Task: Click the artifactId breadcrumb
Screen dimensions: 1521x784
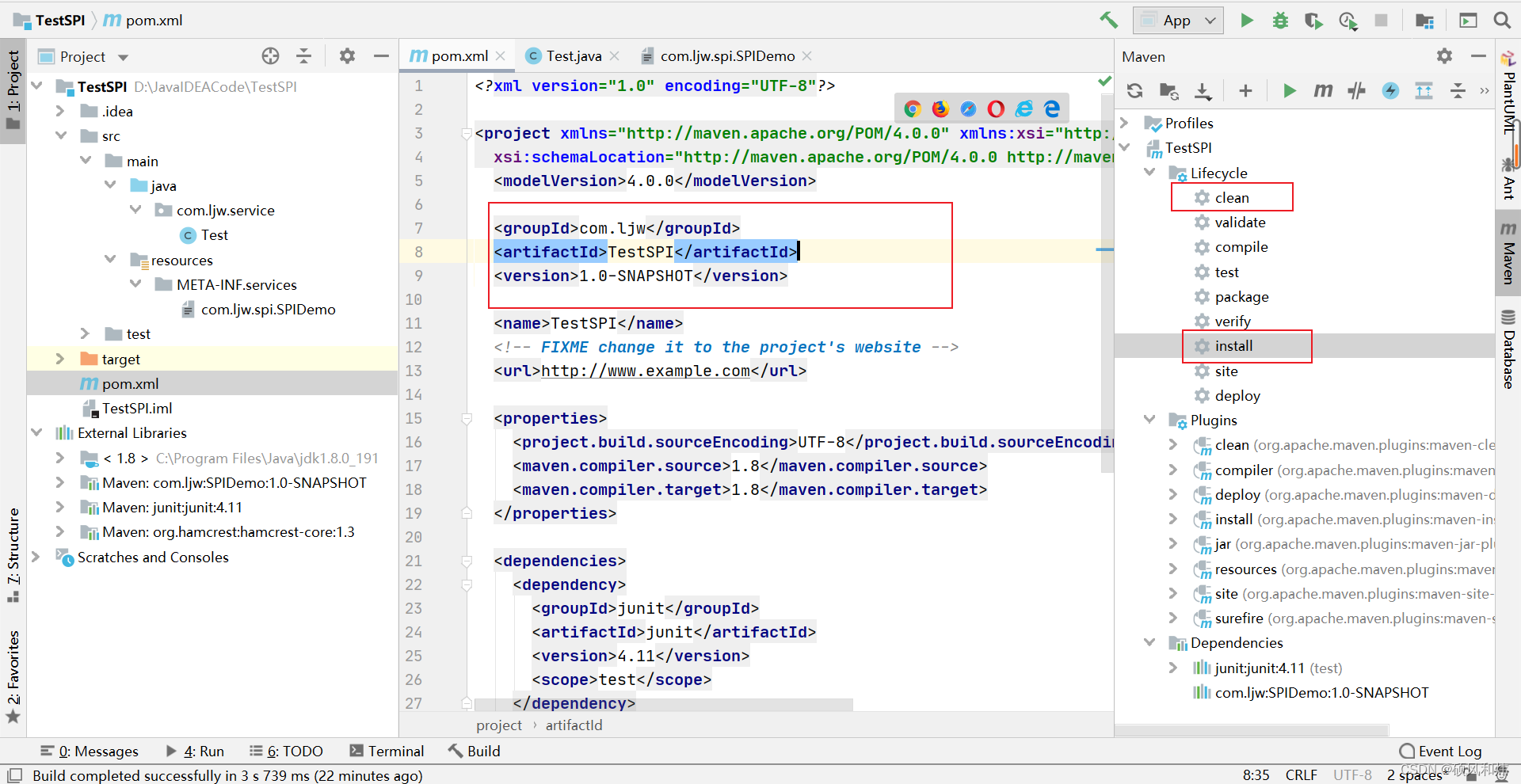Action: click(574, 725)
